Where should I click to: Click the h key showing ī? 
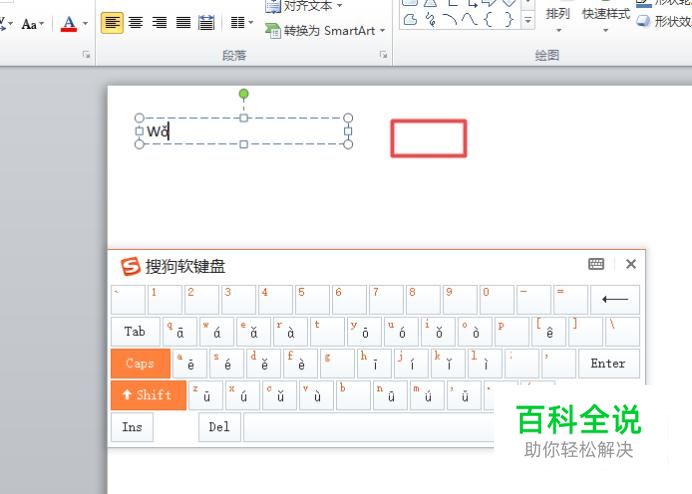(x=374, y=363)
